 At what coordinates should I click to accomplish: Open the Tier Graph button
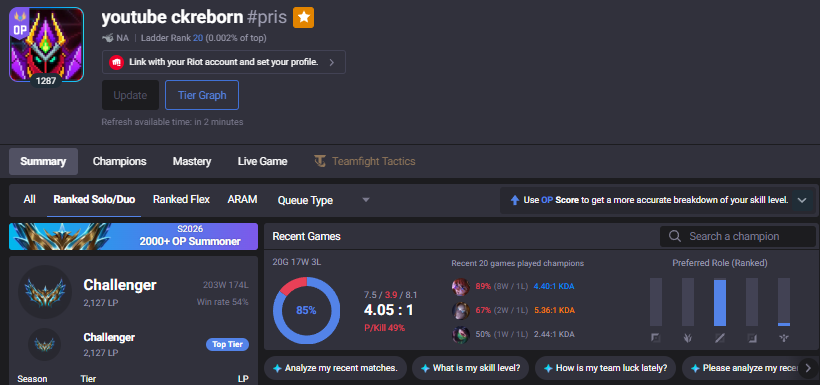[202, 95]
